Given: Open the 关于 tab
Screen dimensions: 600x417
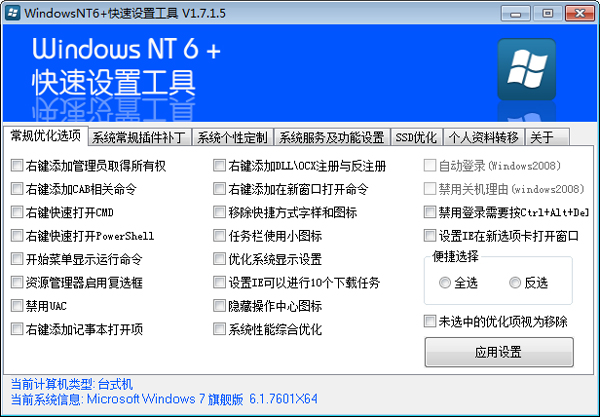Looking at the screenshot, I should (547, 137).
